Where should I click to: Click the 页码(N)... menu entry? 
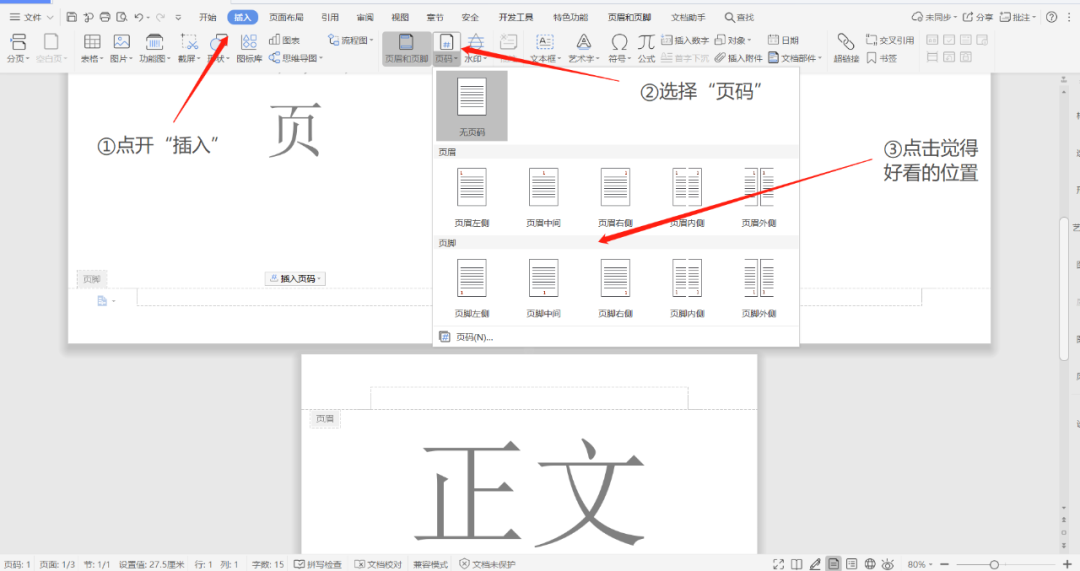tap(475, 337)
